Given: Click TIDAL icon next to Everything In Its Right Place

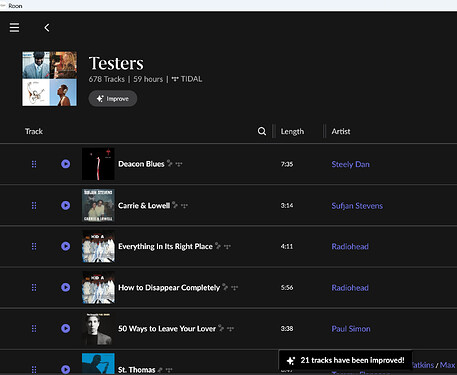Looking at the screenshot, I should (227, 247).
